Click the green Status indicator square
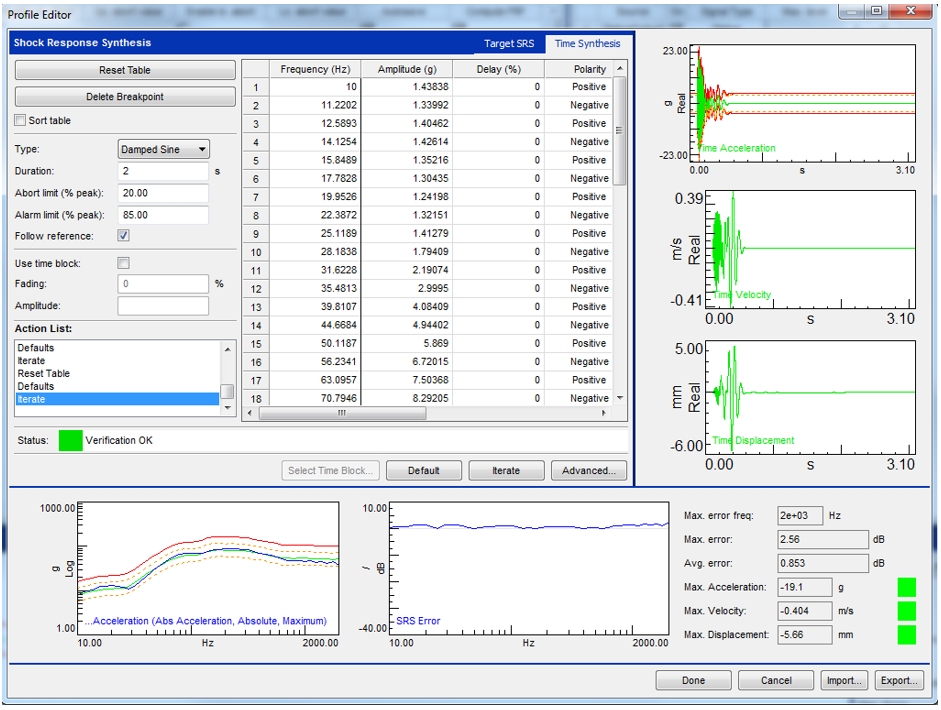The width and height of the screenshot is (941, 710). (70, 440)
